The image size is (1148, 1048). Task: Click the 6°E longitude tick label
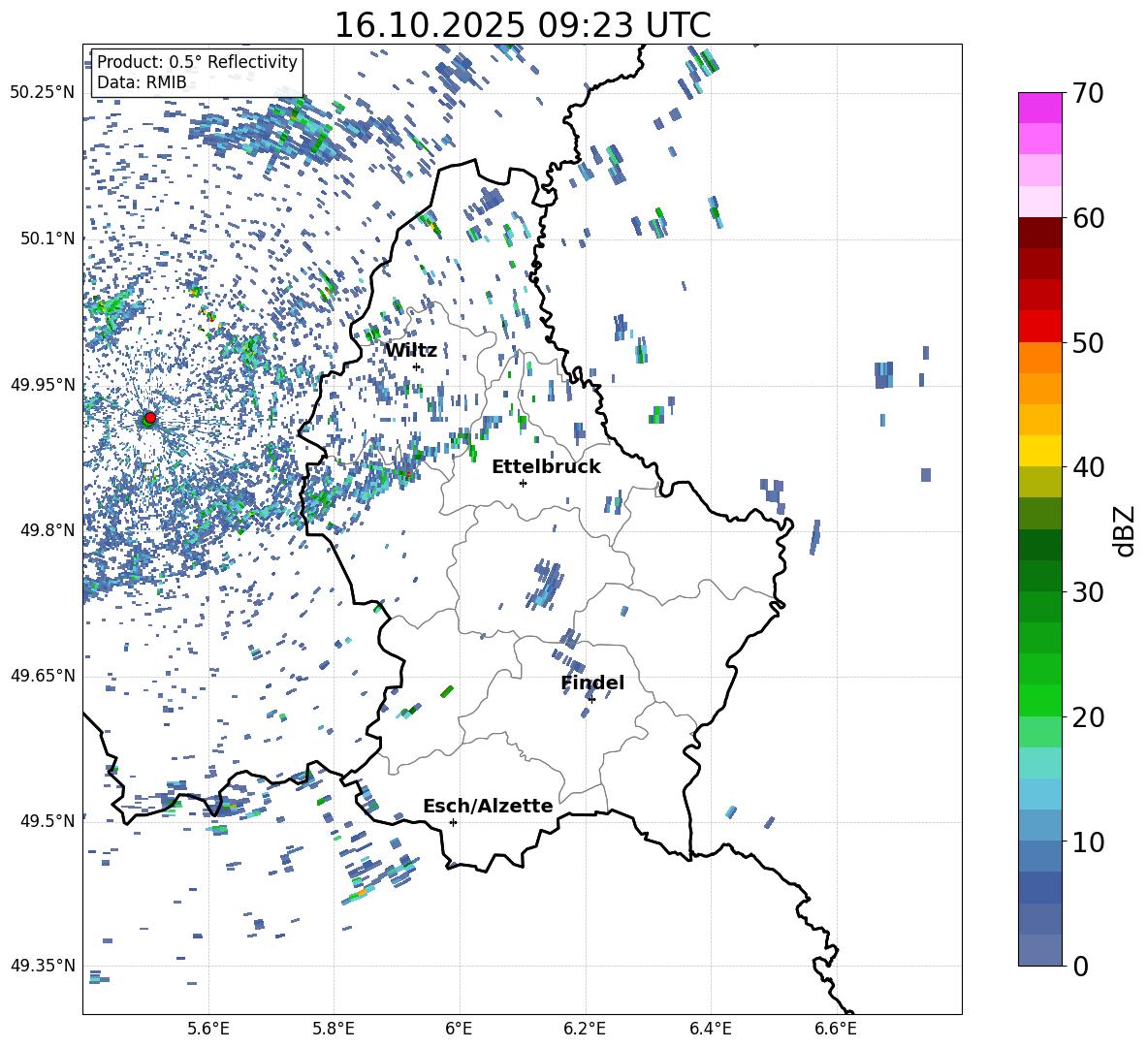point(460,1028)
